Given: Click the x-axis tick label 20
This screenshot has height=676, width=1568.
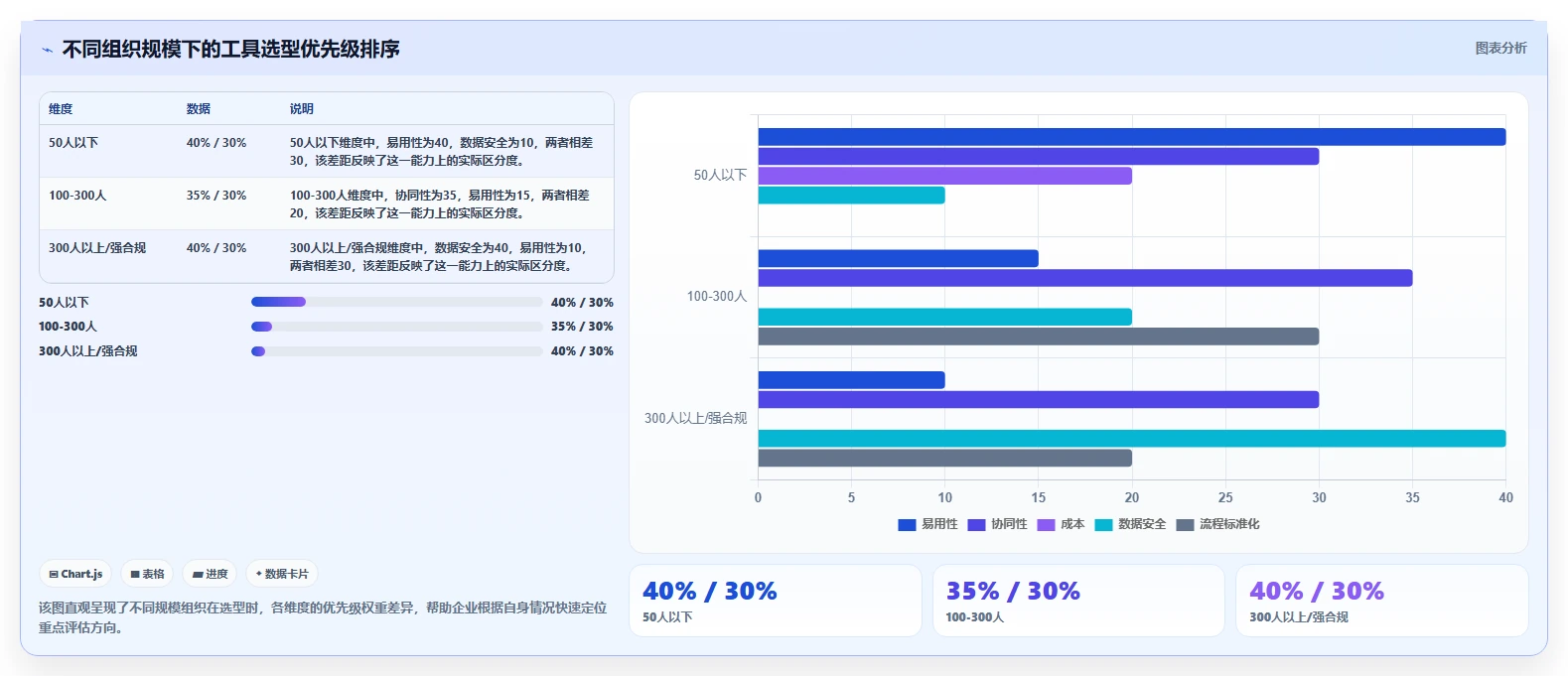Looking at the screenshot, I should click(x=1132, y=497).
